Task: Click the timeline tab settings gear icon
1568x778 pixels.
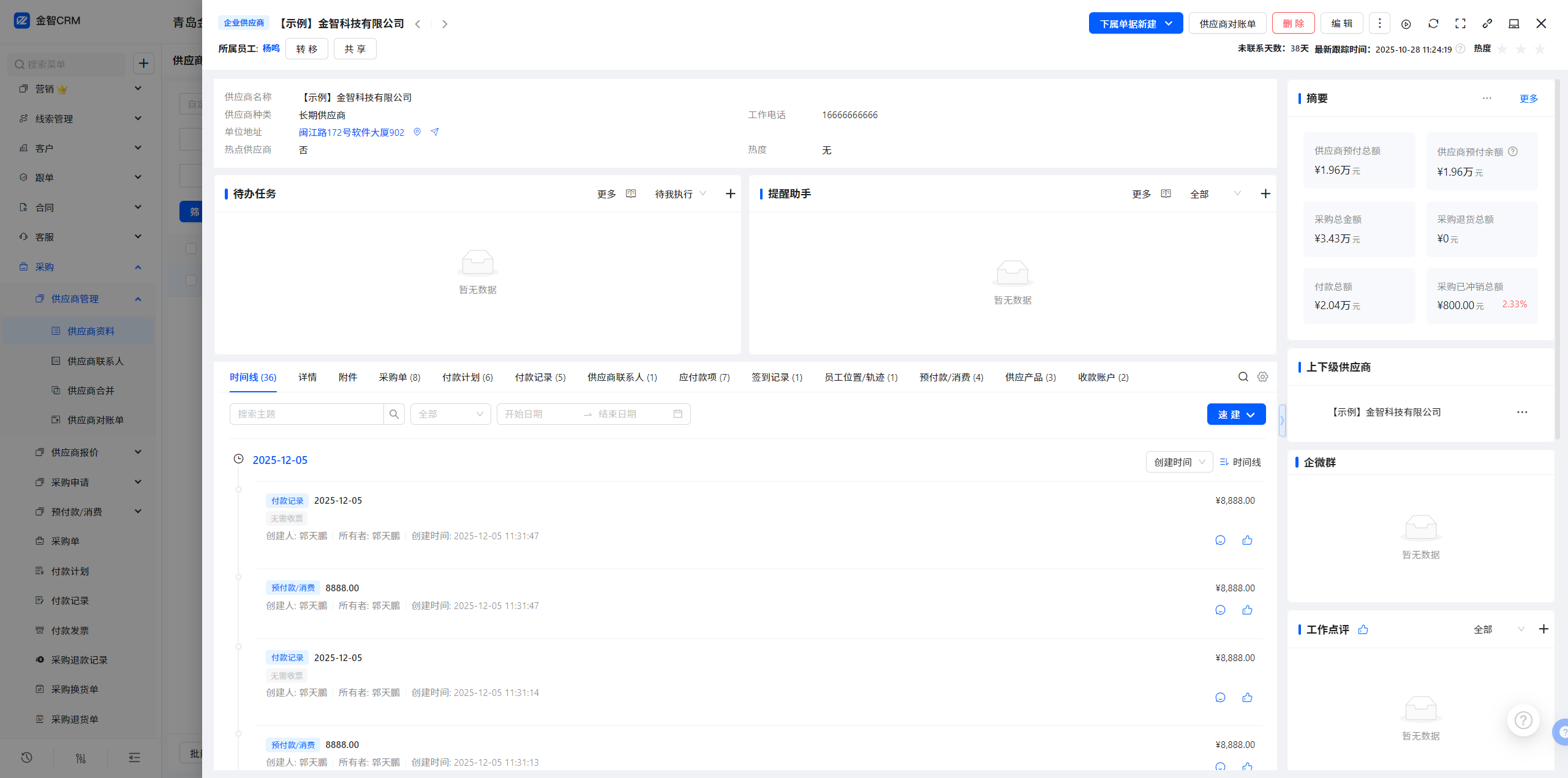Action: point(1262,377)
